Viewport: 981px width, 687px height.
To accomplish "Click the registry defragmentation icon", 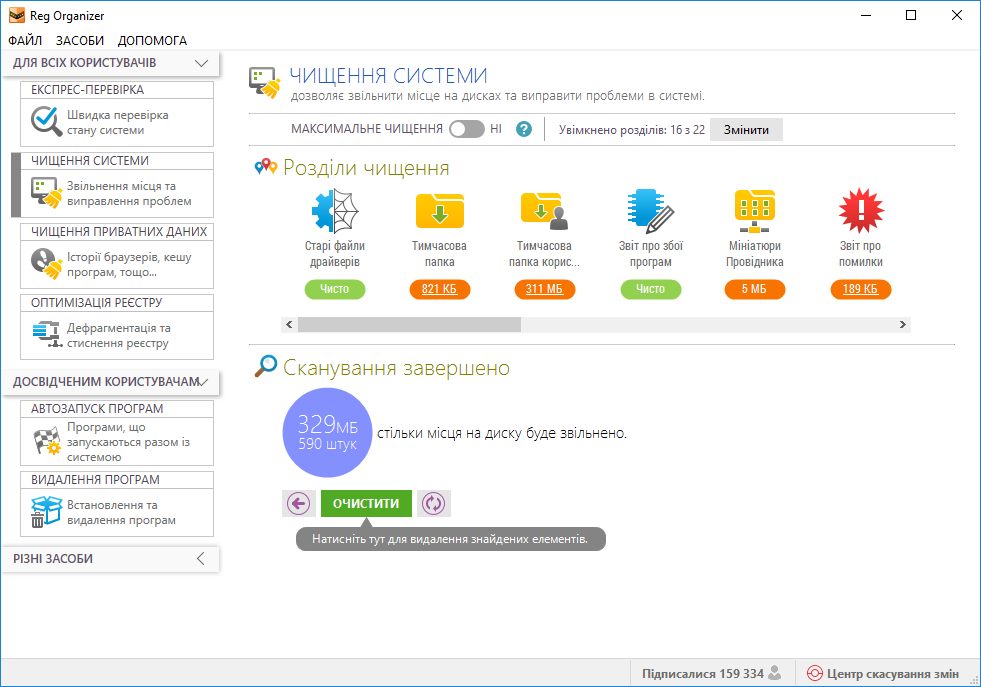I will pos(46,334).
